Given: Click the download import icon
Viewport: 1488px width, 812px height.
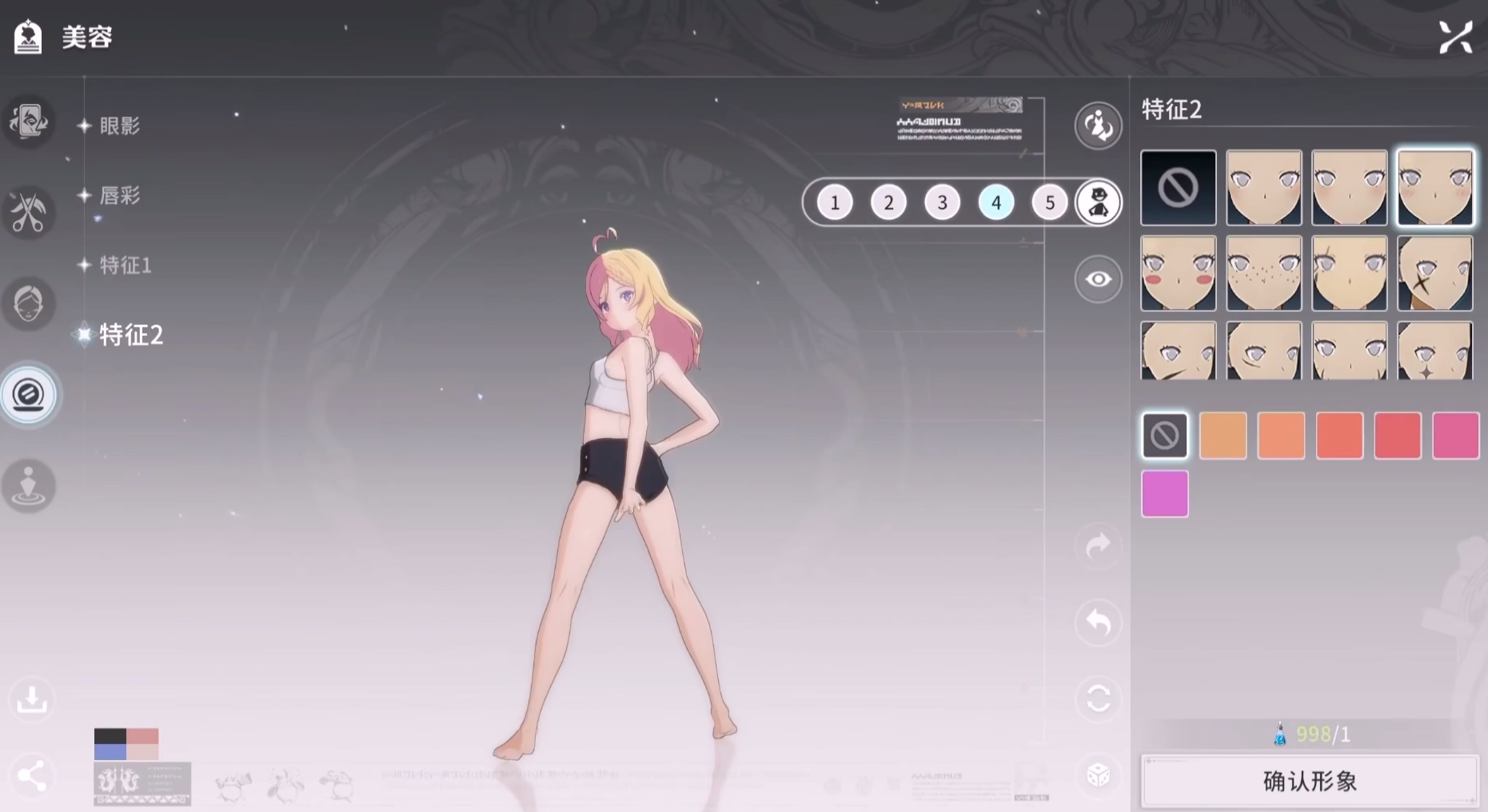Looking at the screenshot, I should tap(32, 699).
